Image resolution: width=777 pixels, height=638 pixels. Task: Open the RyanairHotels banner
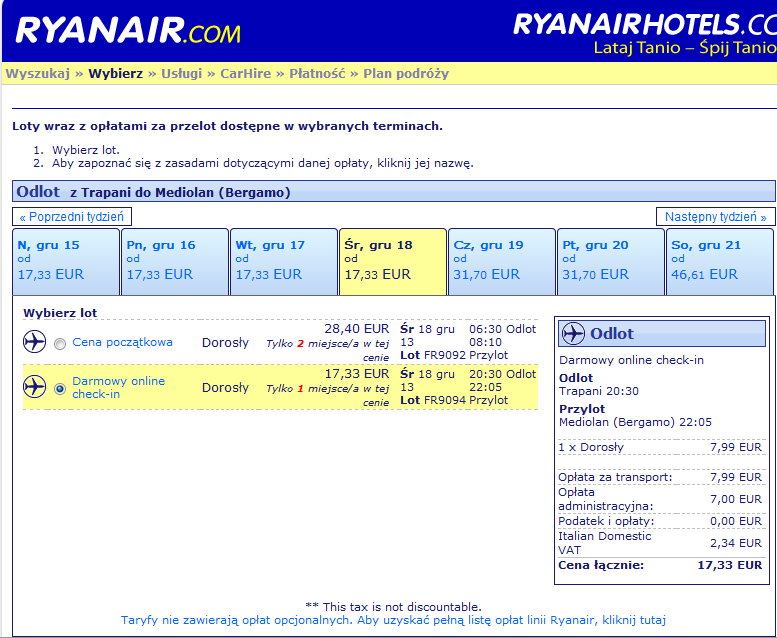[x=644, y=34]
